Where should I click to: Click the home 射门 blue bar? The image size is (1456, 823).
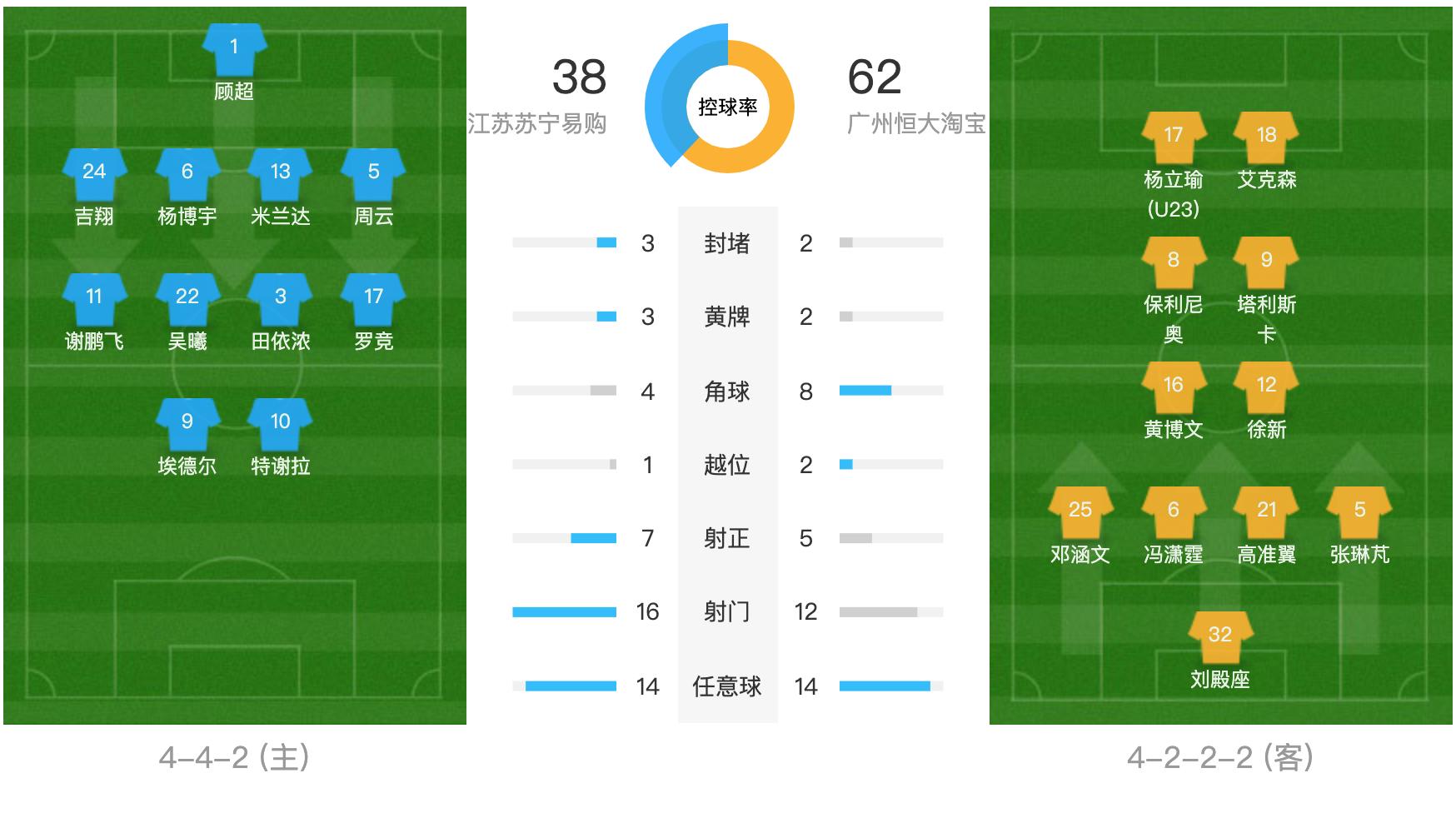click(x=564, y=612)
